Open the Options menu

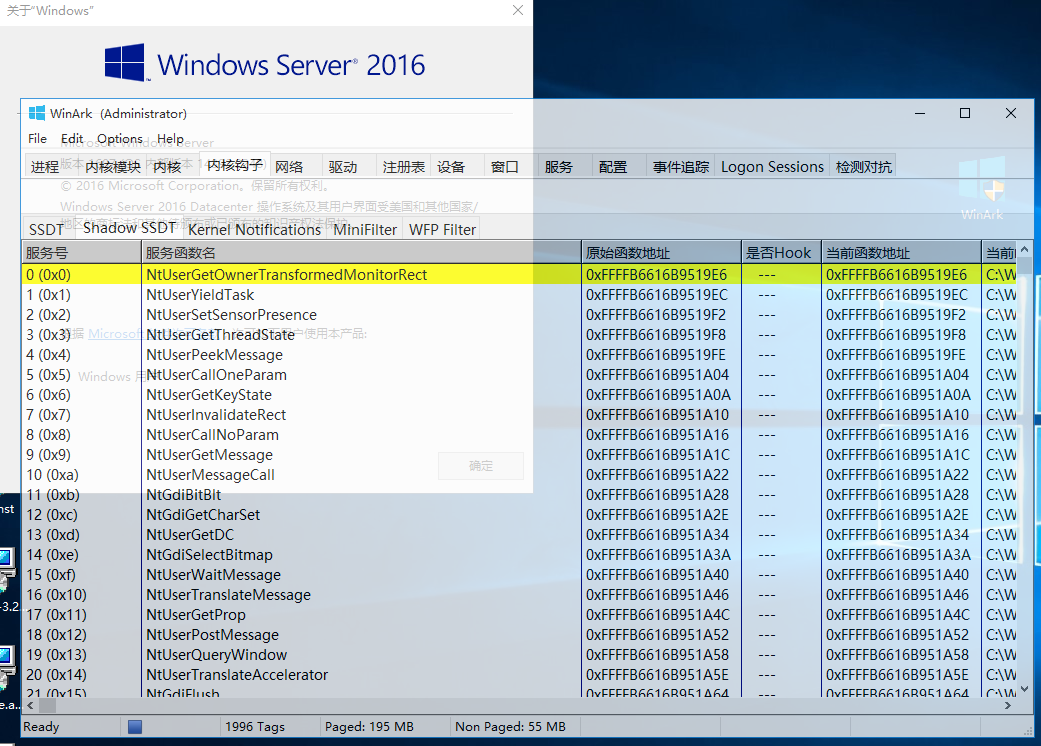pyautogui.click(x=120, y=139)
